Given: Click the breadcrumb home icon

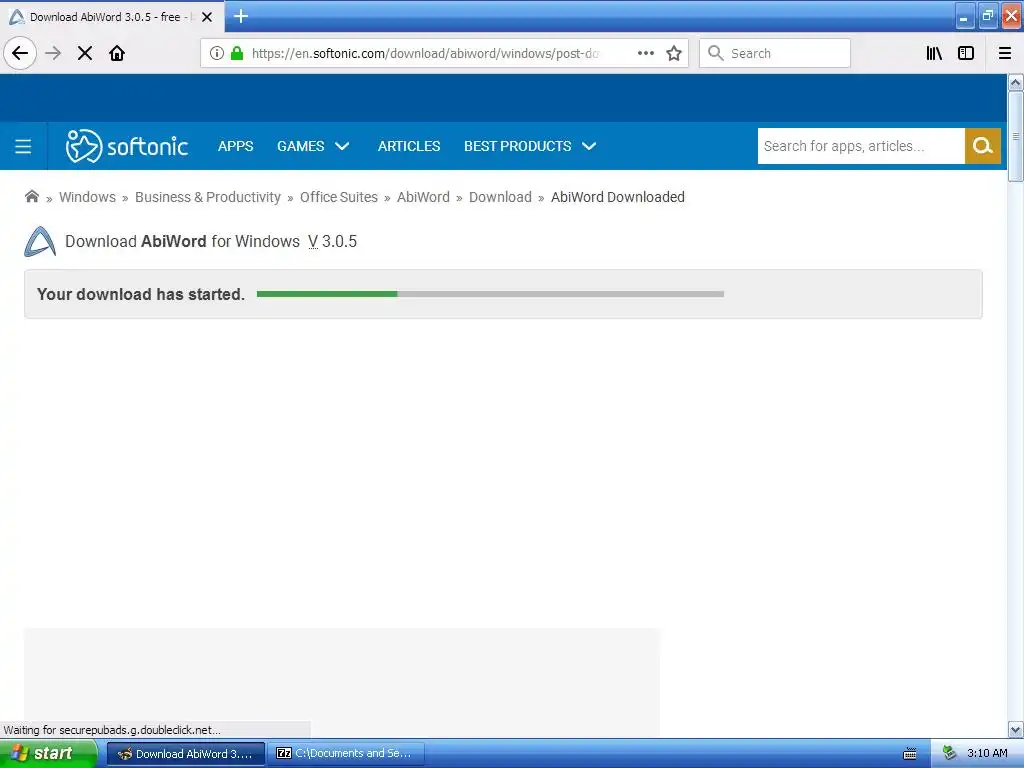Looking at the screenshot, I should 31,197.
